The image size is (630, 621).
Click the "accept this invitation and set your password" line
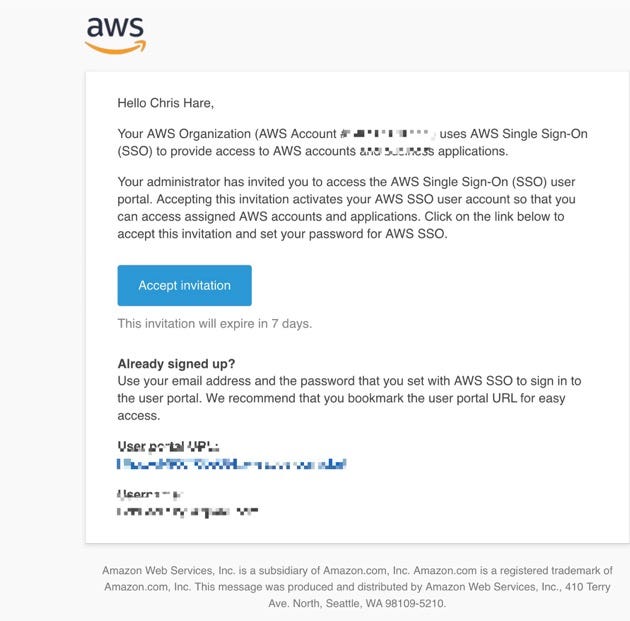point(282,234)
